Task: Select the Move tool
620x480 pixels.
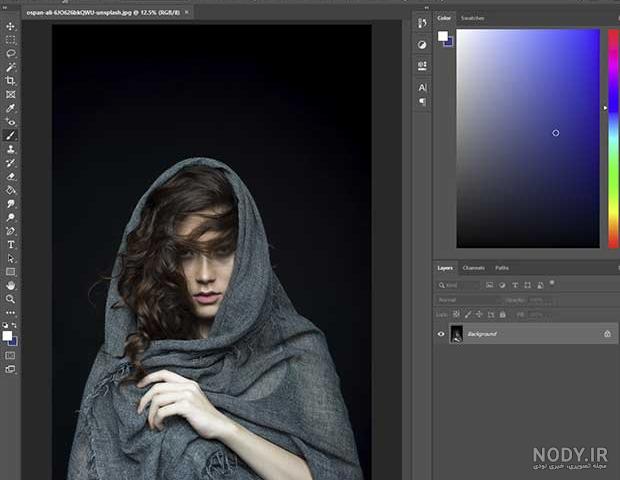Action: [11, 26]
